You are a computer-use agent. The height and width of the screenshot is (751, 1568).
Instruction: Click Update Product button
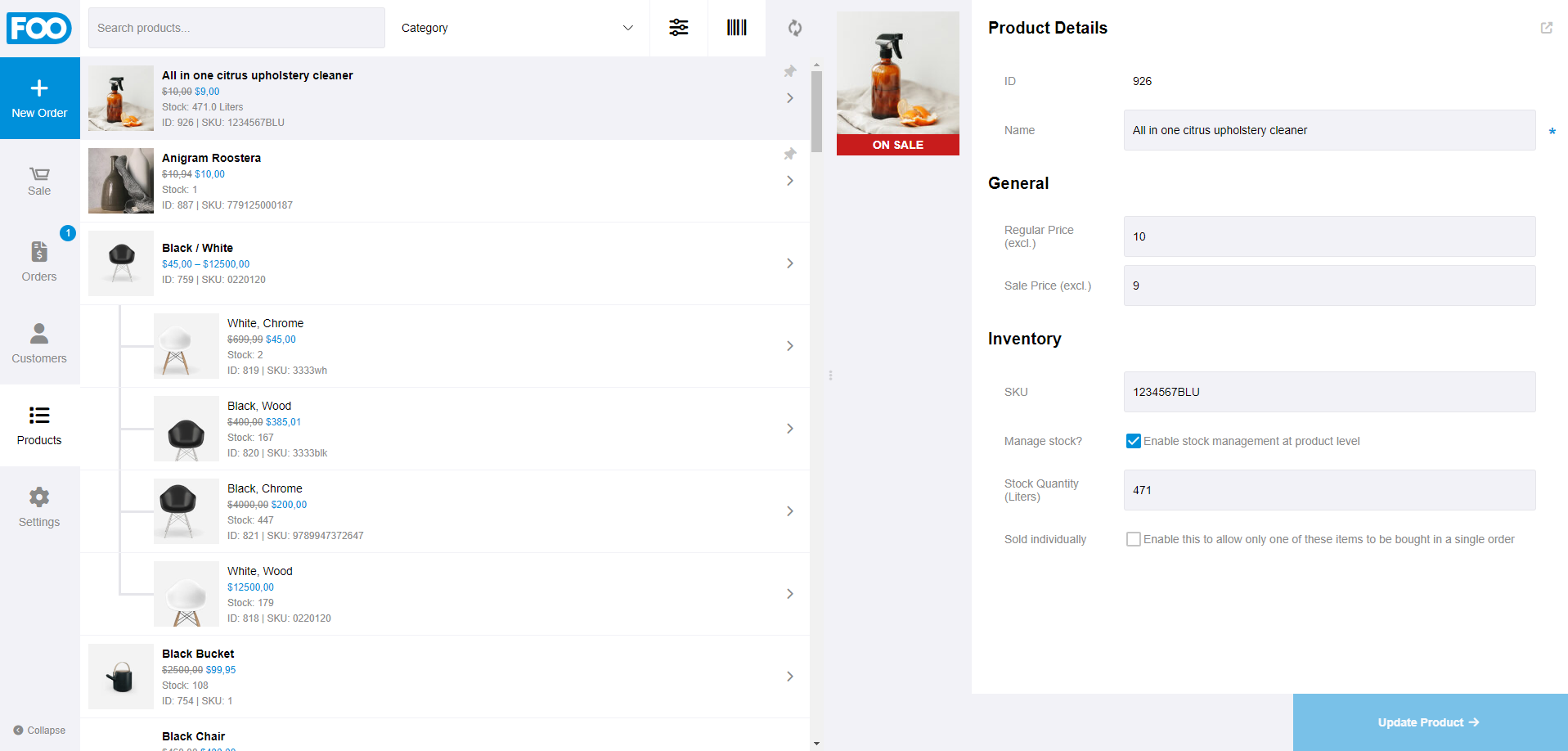[x=1430, y=722]
